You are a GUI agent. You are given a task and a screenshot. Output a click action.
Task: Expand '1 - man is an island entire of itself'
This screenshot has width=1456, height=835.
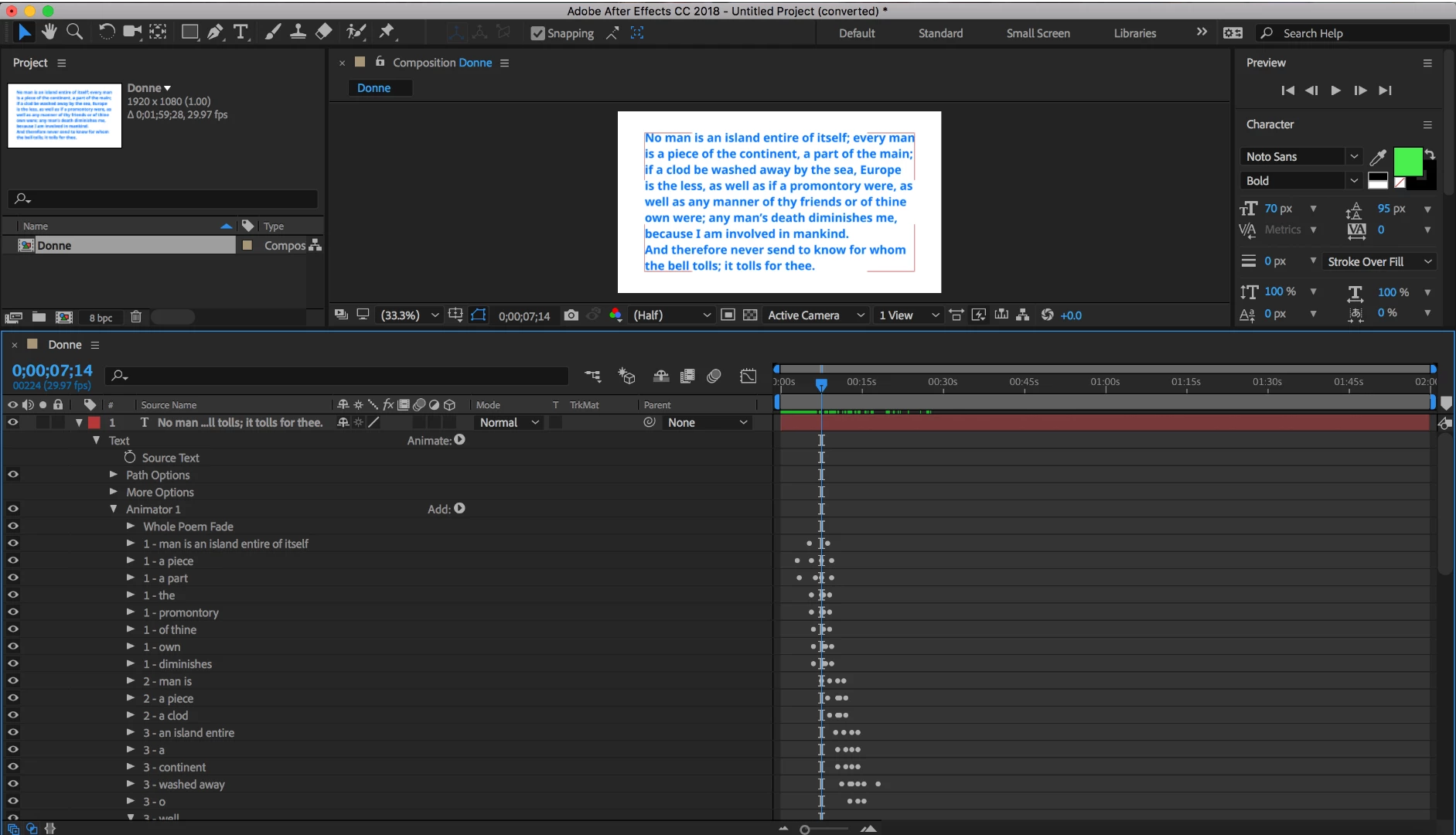[131, 543]
